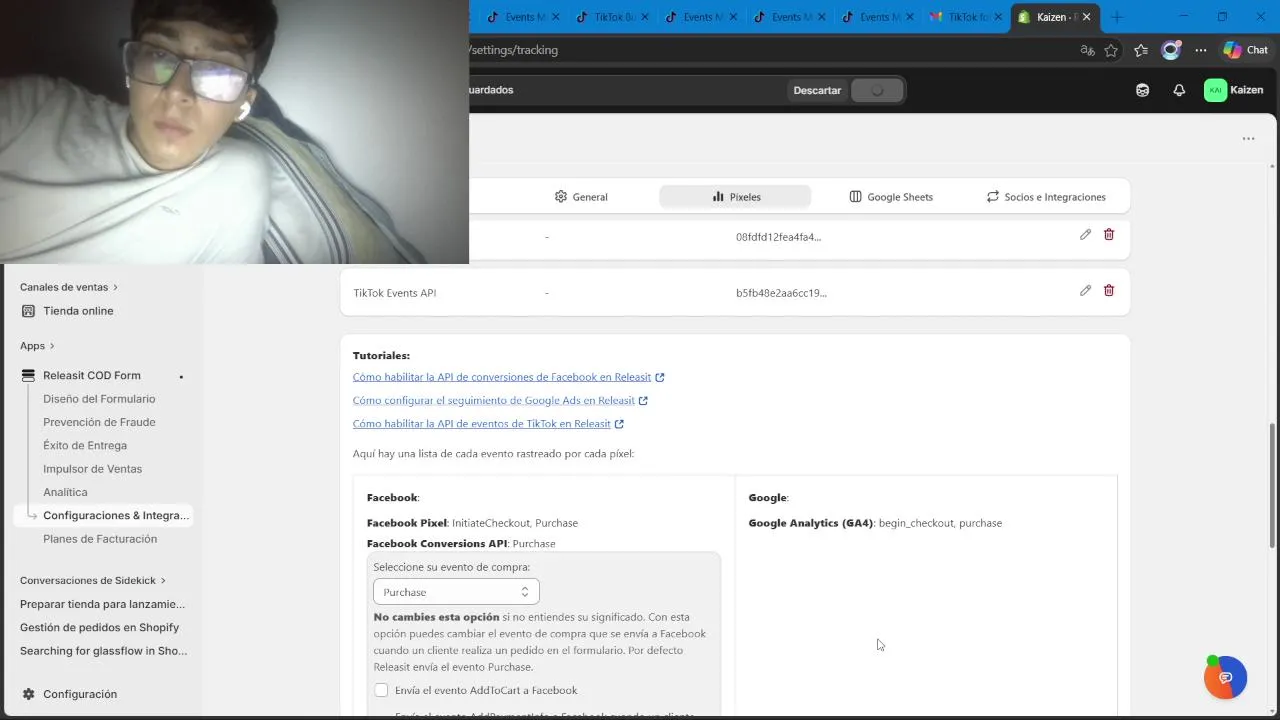
Task: Add this page to favorites star
Action: pos(1111,50)
